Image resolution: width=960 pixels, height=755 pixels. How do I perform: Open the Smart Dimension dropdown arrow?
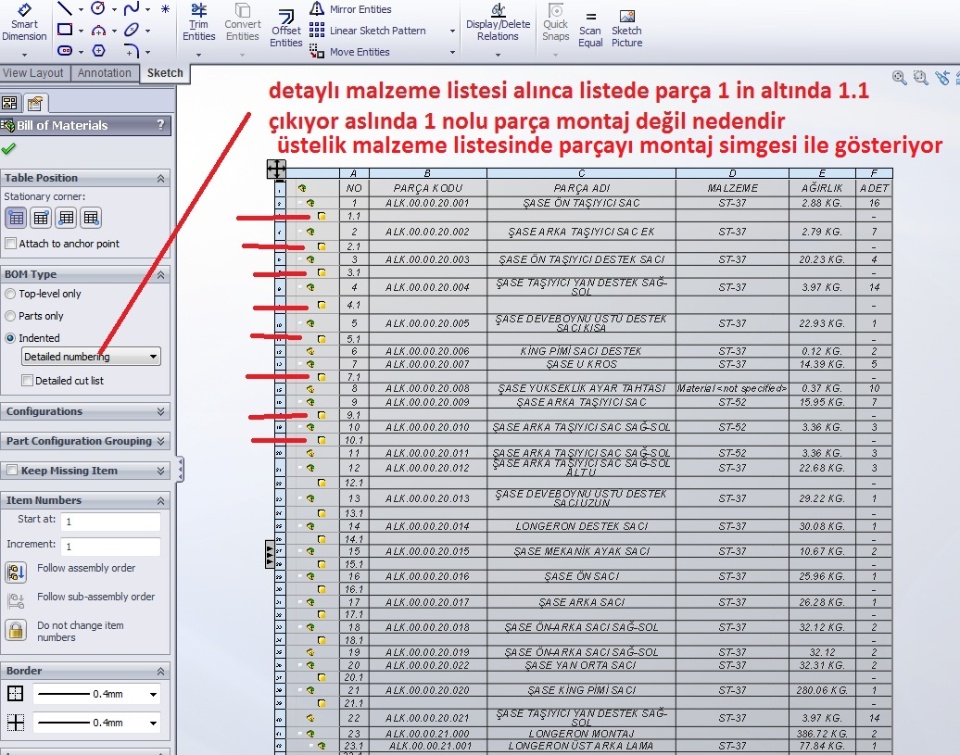coord(24,54)
